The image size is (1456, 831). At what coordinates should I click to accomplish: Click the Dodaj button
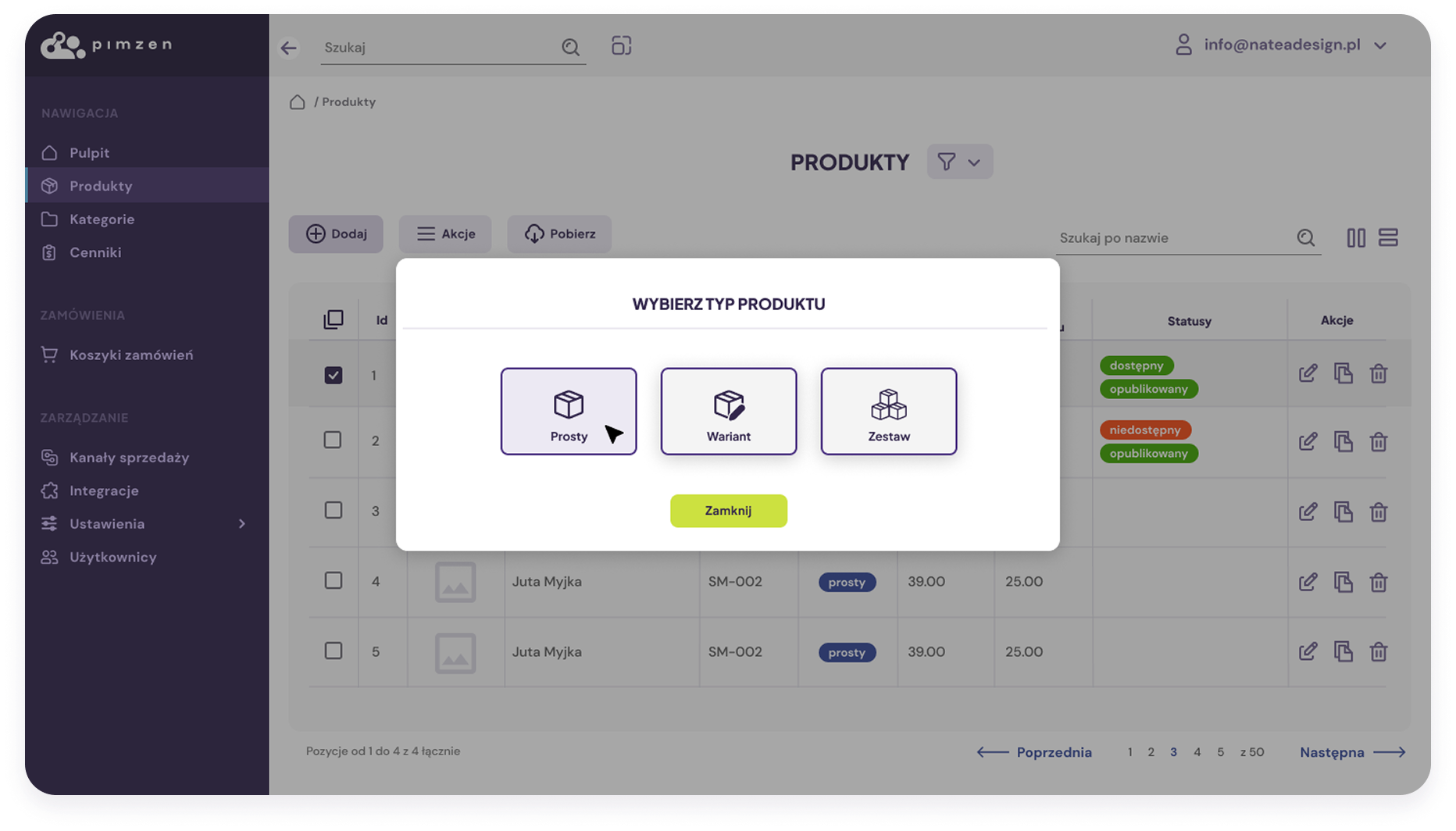(x=336, y=234)
